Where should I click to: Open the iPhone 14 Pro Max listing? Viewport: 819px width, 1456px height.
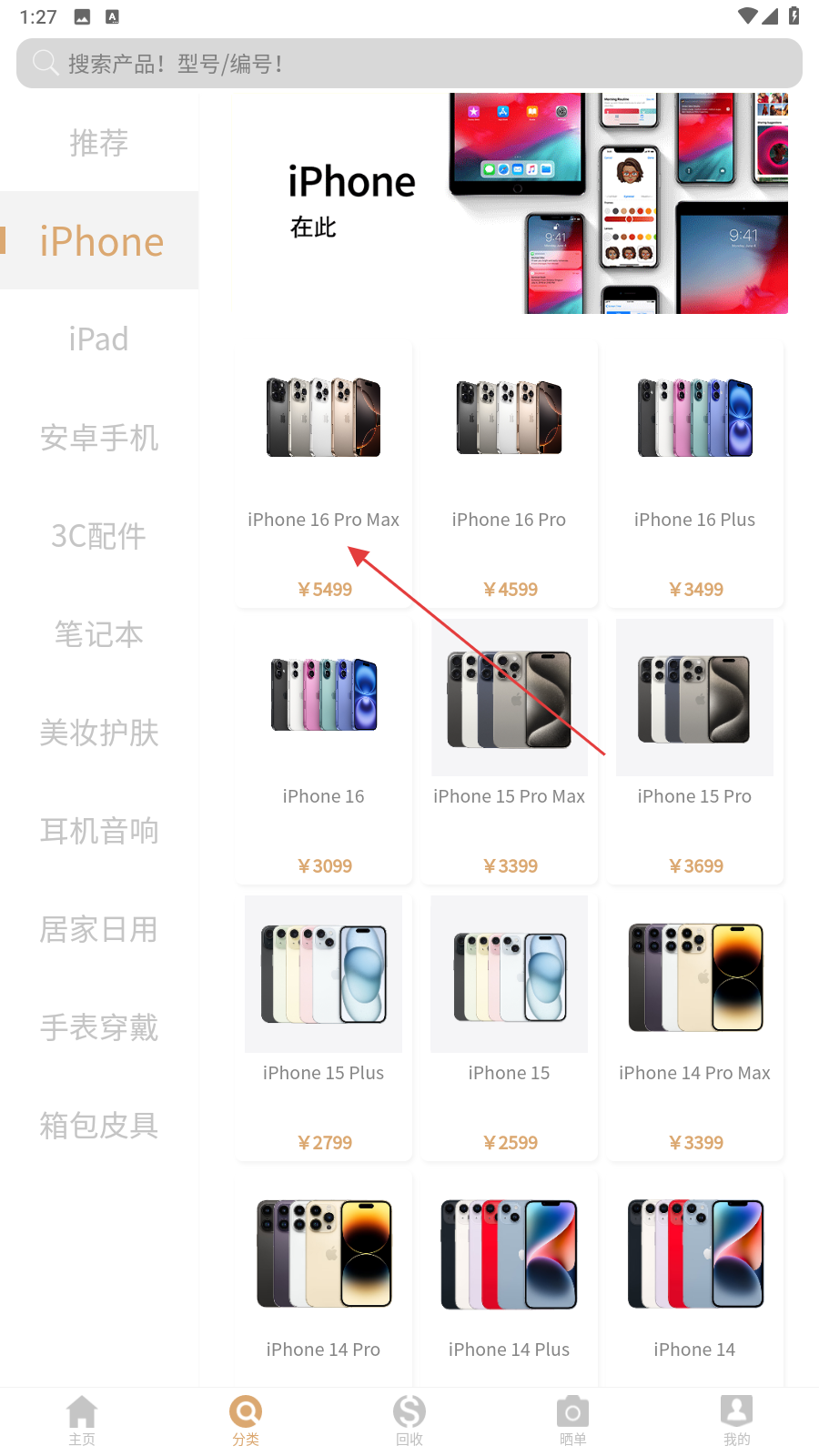695,1027
